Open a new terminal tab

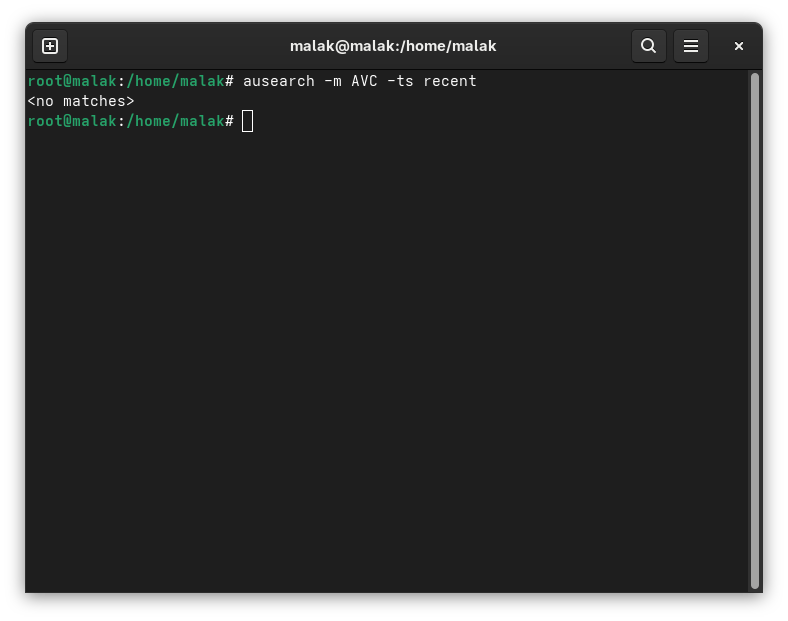50,46
